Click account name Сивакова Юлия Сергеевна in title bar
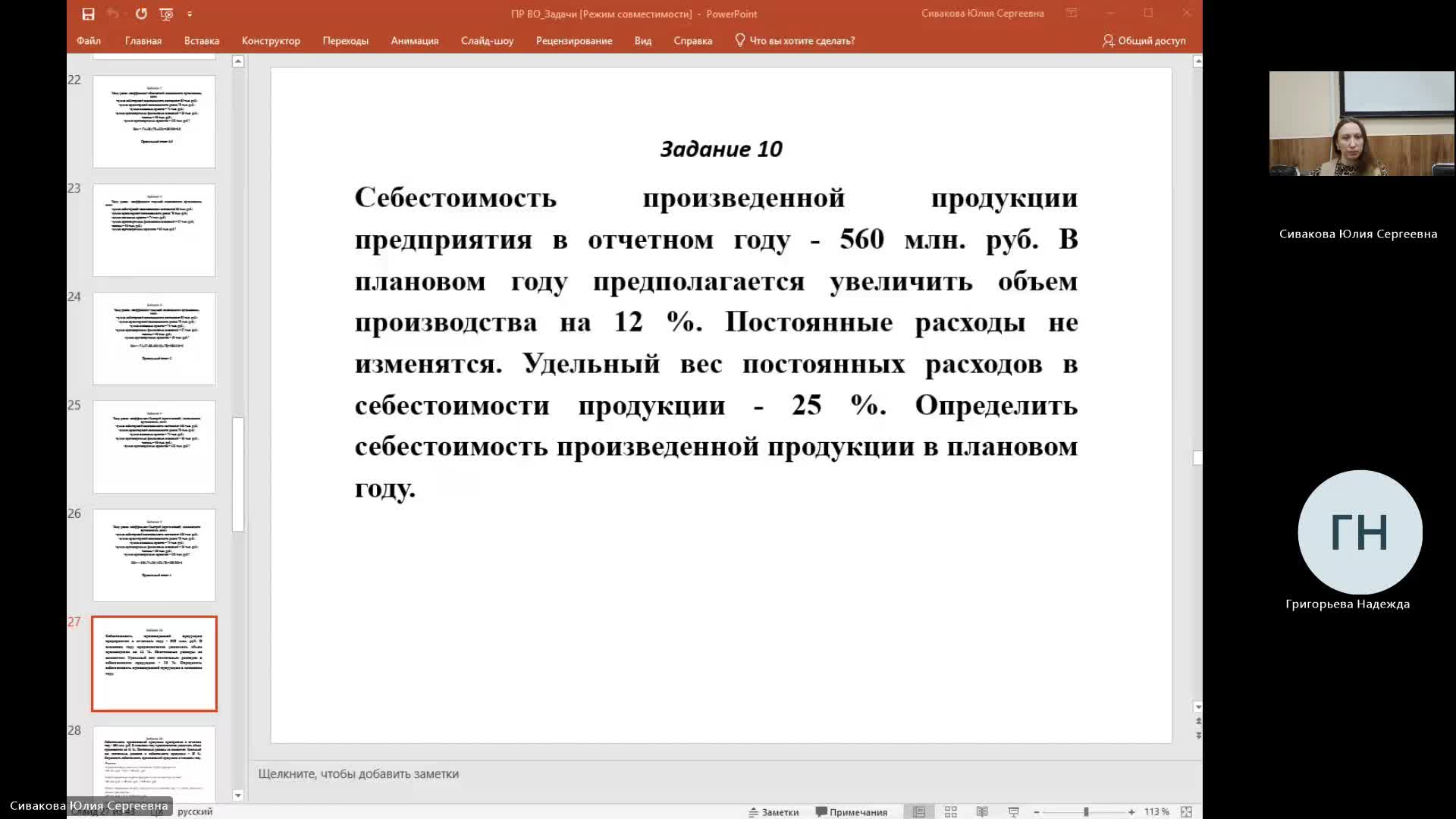This screenshot has width=1456, height=819. 982,14
